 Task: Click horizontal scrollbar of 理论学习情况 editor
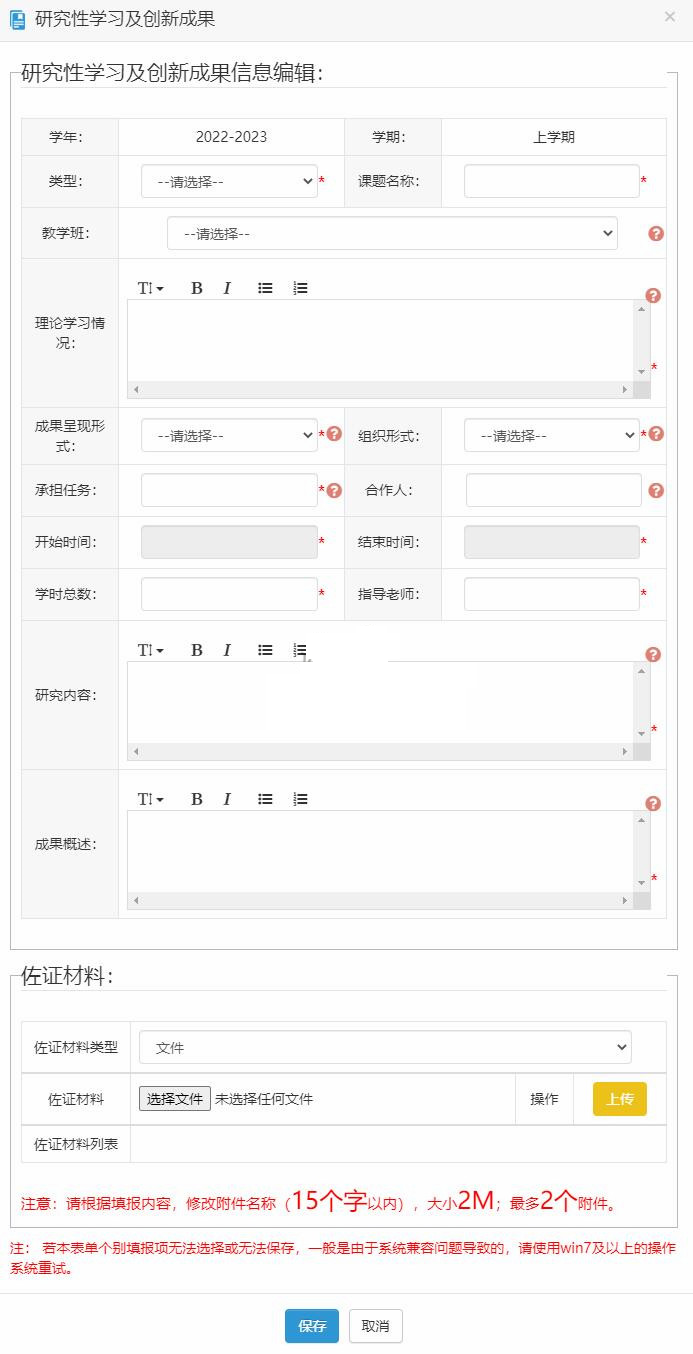pos(381,389)
